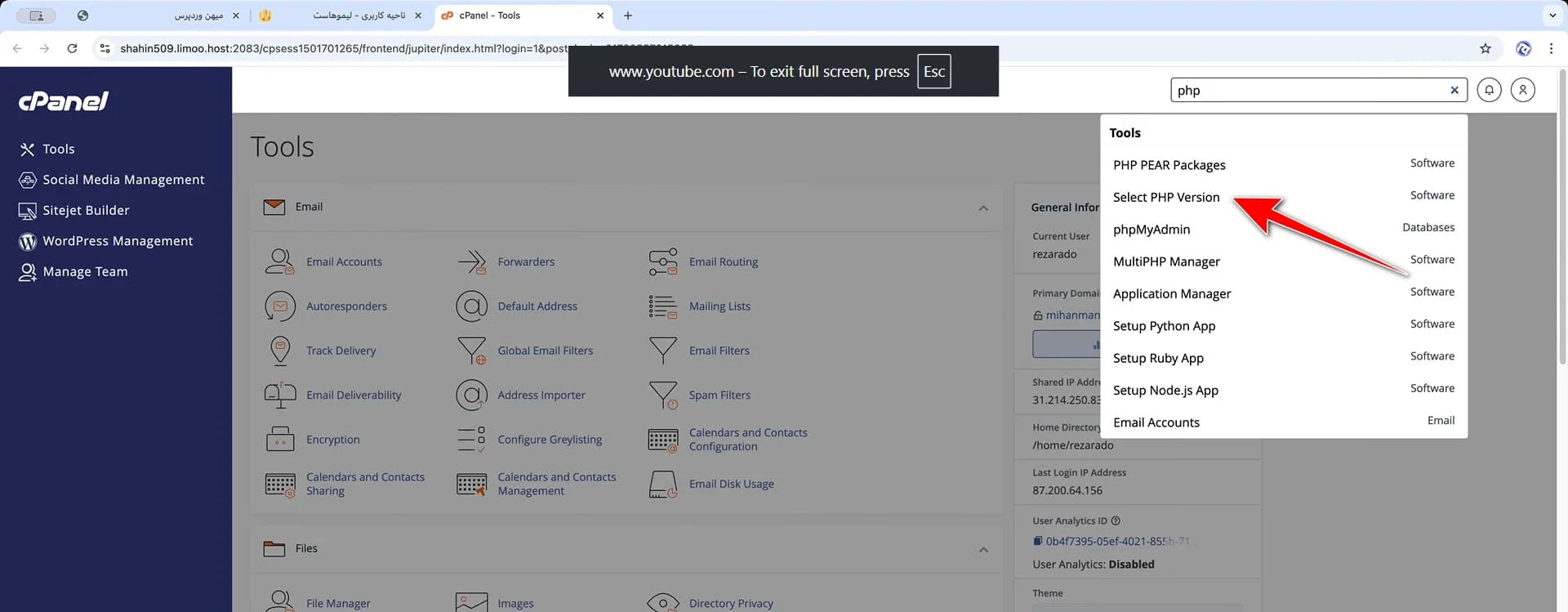Open the Chrome tab list dropdown
Screen dimensions: 1568x612
pos(1552,16)
